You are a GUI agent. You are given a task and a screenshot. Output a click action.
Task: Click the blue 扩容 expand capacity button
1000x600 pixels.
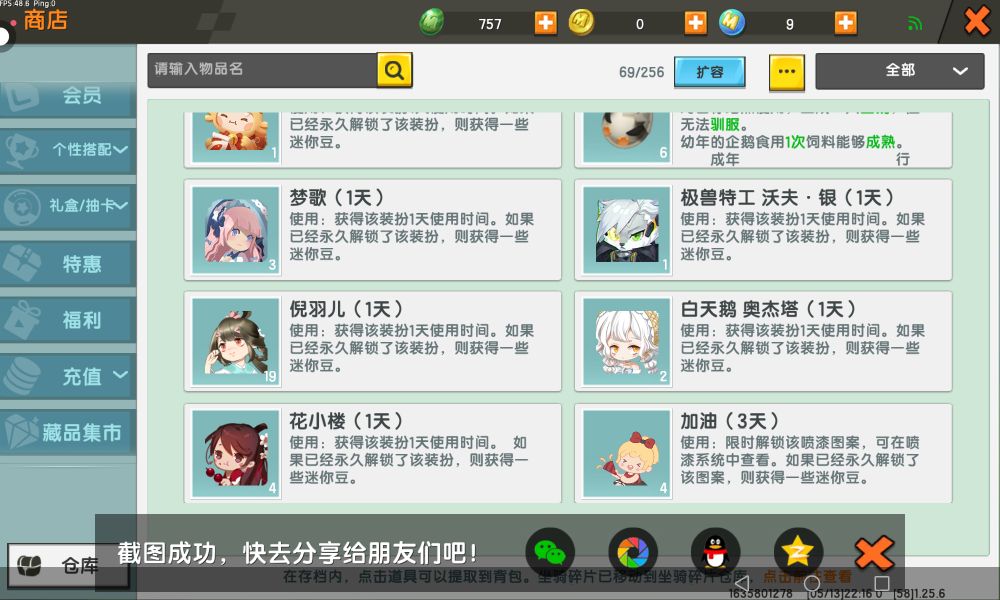pos(709,71)
